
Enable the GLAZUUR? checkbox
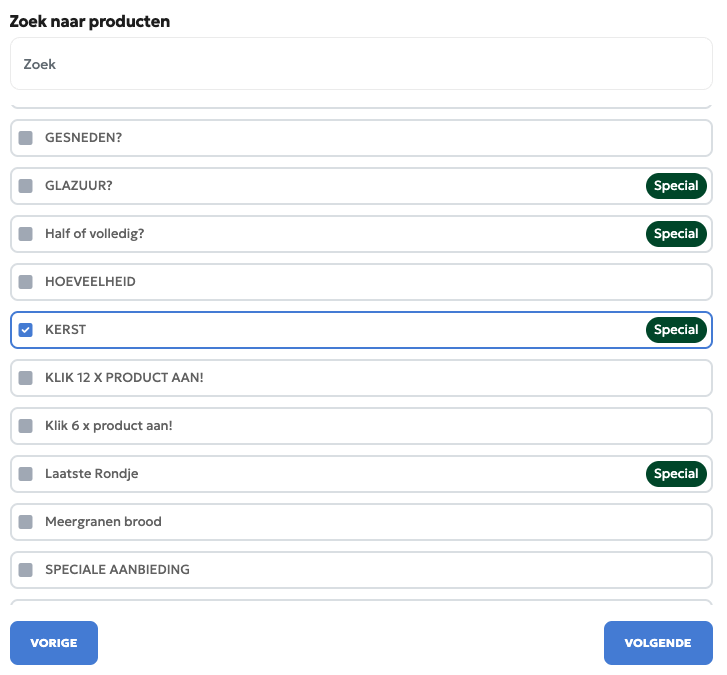pyautogui.click(x=26, y=186)
